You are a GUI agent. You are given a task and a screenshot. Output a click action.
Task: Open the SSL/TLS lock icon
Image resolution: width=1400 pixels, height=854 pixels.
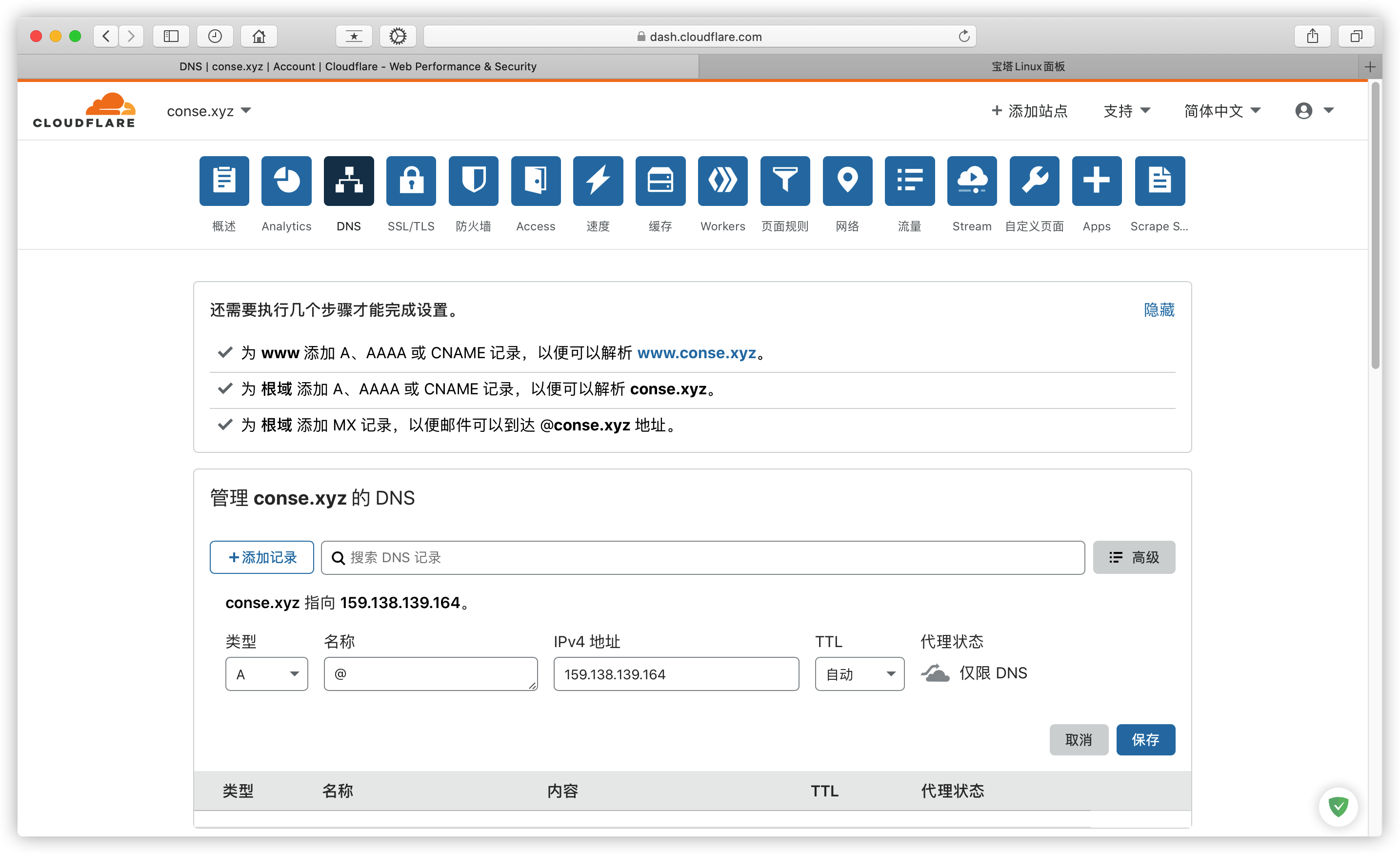click(411, 181)
